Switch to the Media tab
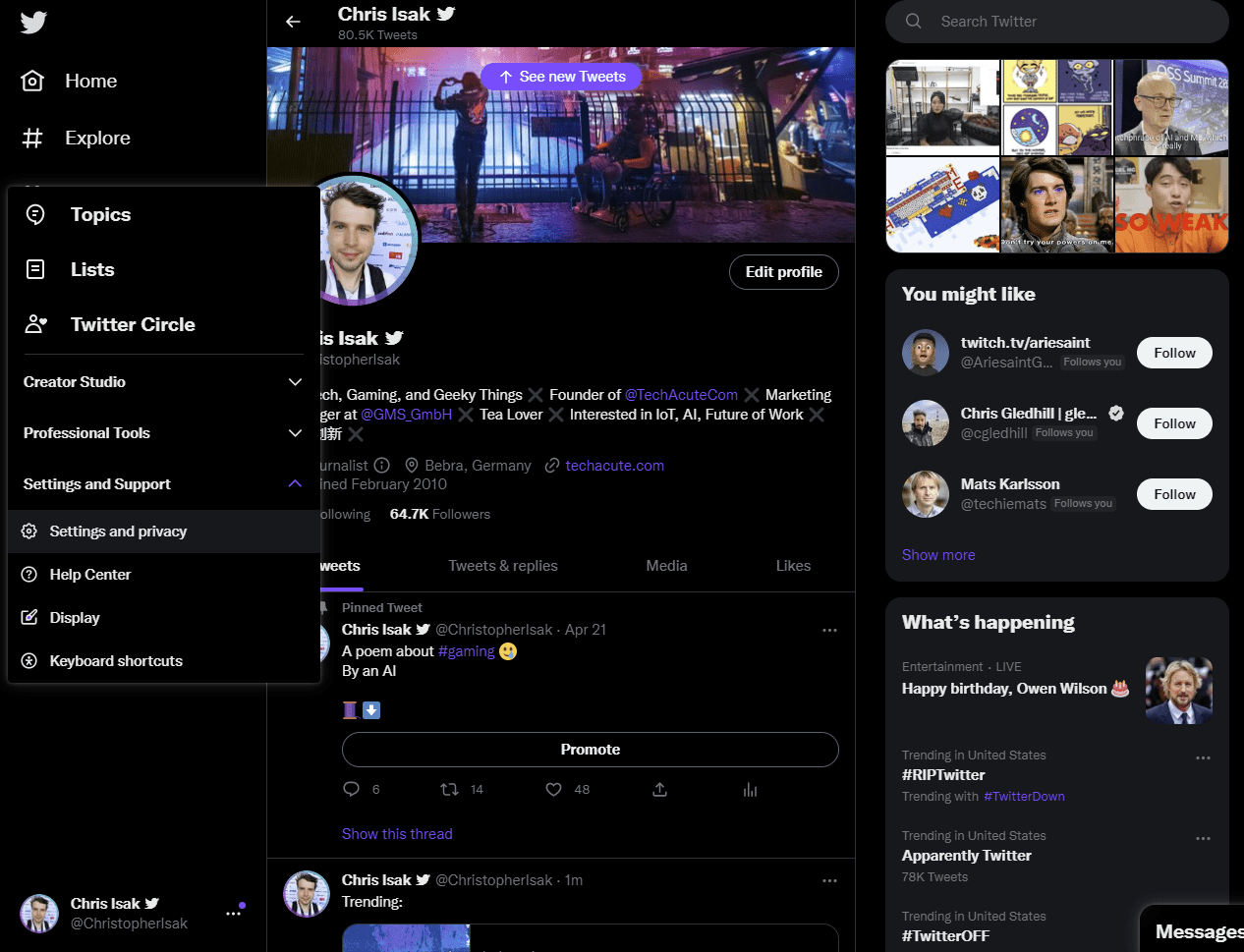Image resolution: width=1244 pixels, height=952 pixels. pyautogui.click(x=666, y=566)
